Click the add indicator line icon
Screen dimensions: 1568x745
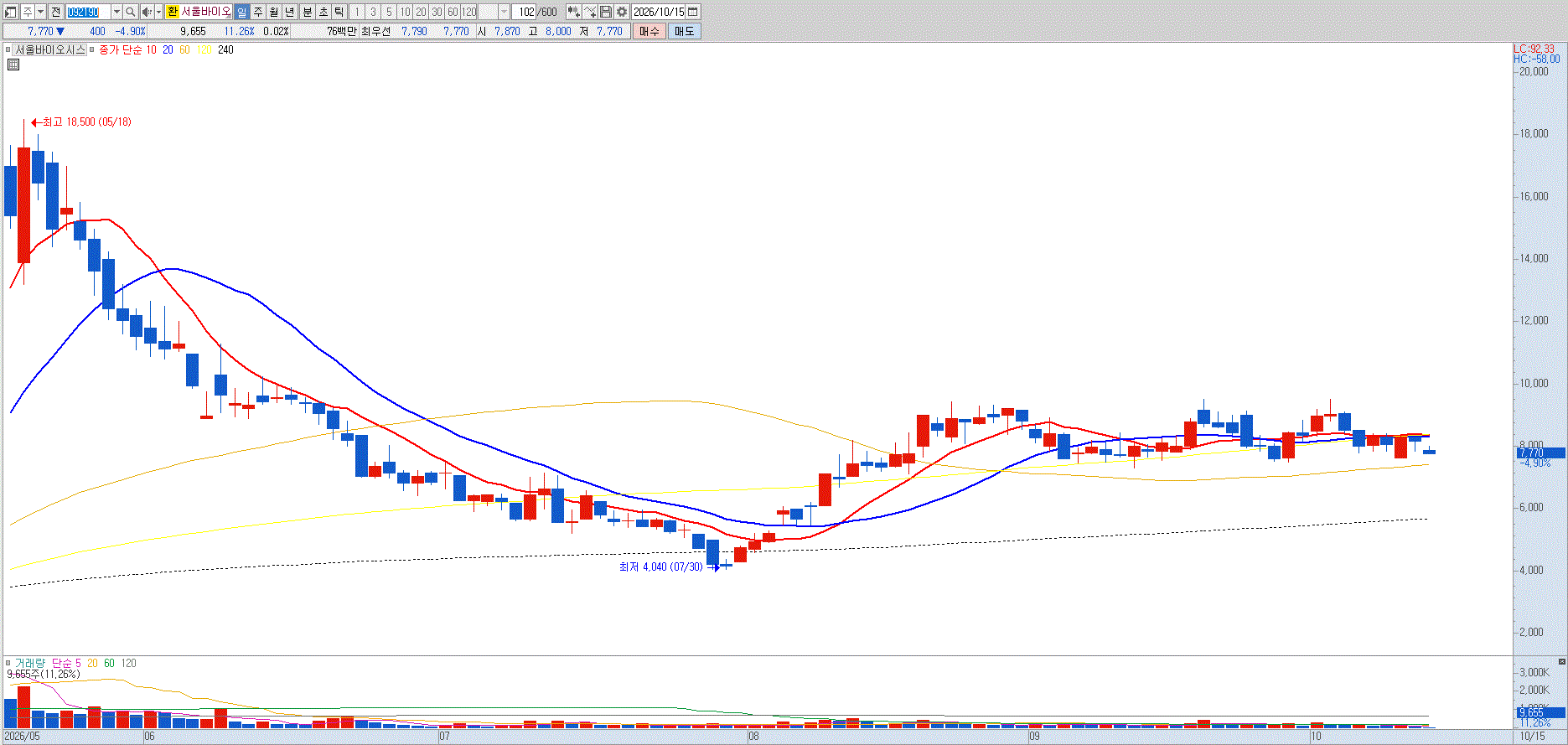pos(590,12)
